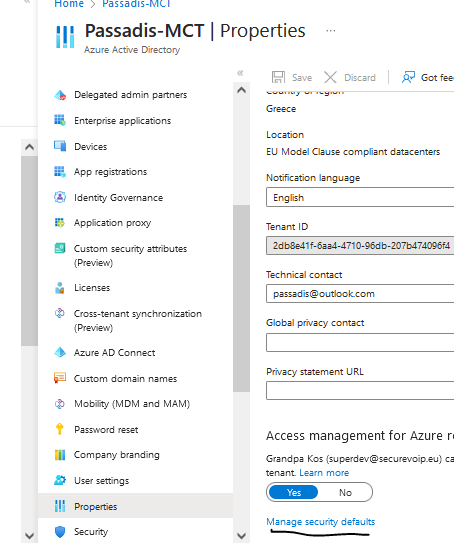Screen dimensions: 454x543
Task: Click sidebar menu scrollbar thumb
Action: tap(241, 298)
